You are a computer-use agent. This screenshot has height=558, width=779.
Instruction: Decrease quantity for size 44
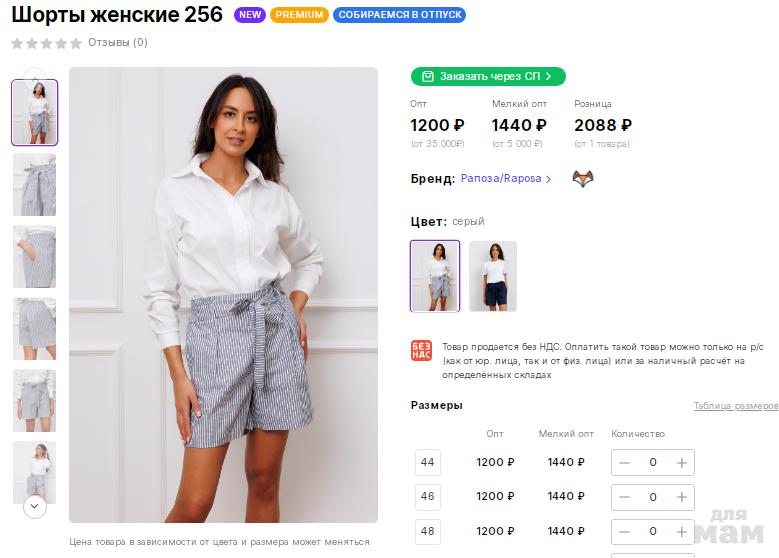click(624, 462)
